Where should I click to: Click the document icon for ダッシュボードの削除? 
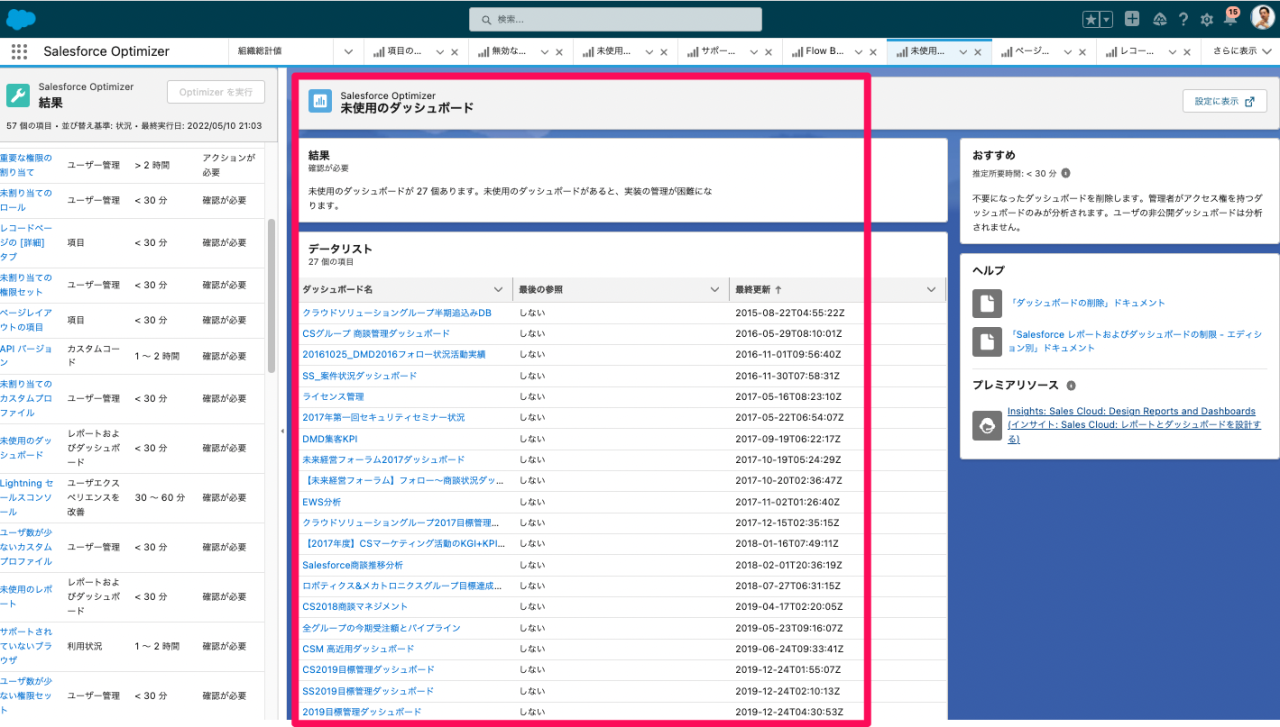tap(988, 302)
